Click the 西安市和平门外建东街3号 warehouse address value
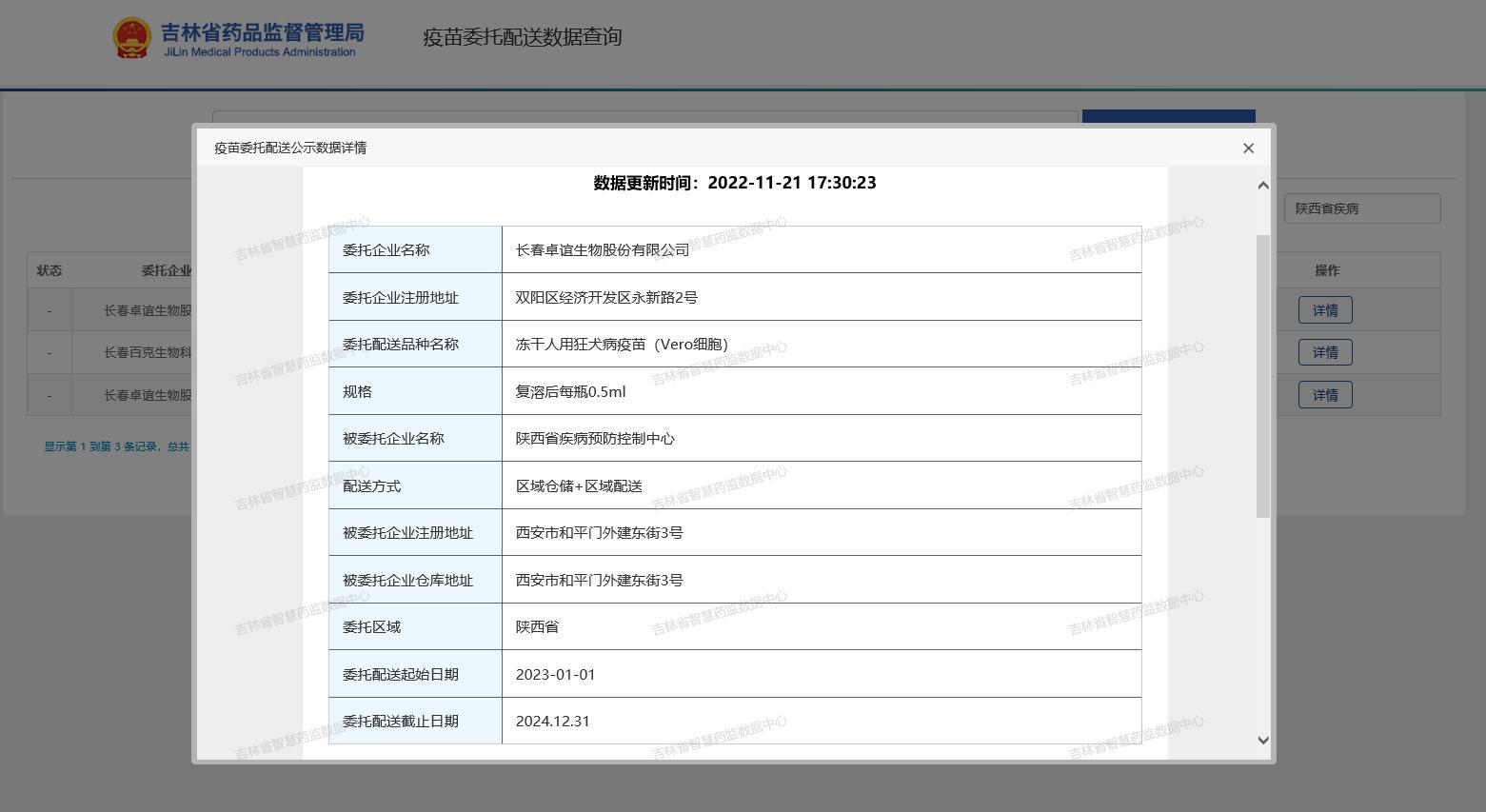Screen dimensions: 1486x812 click(600, 580)
